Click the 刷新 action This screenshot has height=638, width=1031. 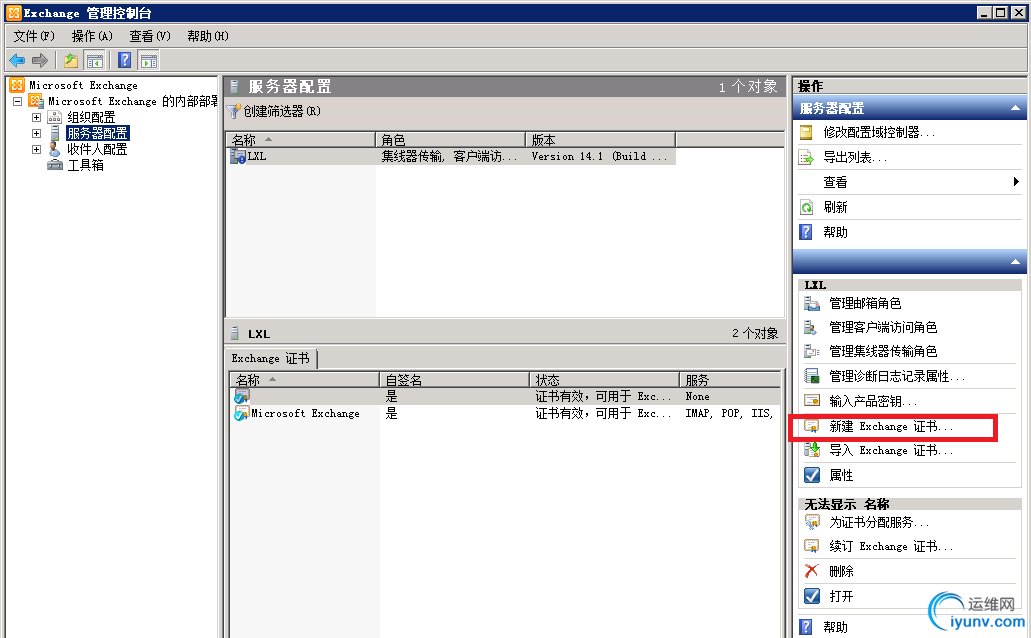835,207
